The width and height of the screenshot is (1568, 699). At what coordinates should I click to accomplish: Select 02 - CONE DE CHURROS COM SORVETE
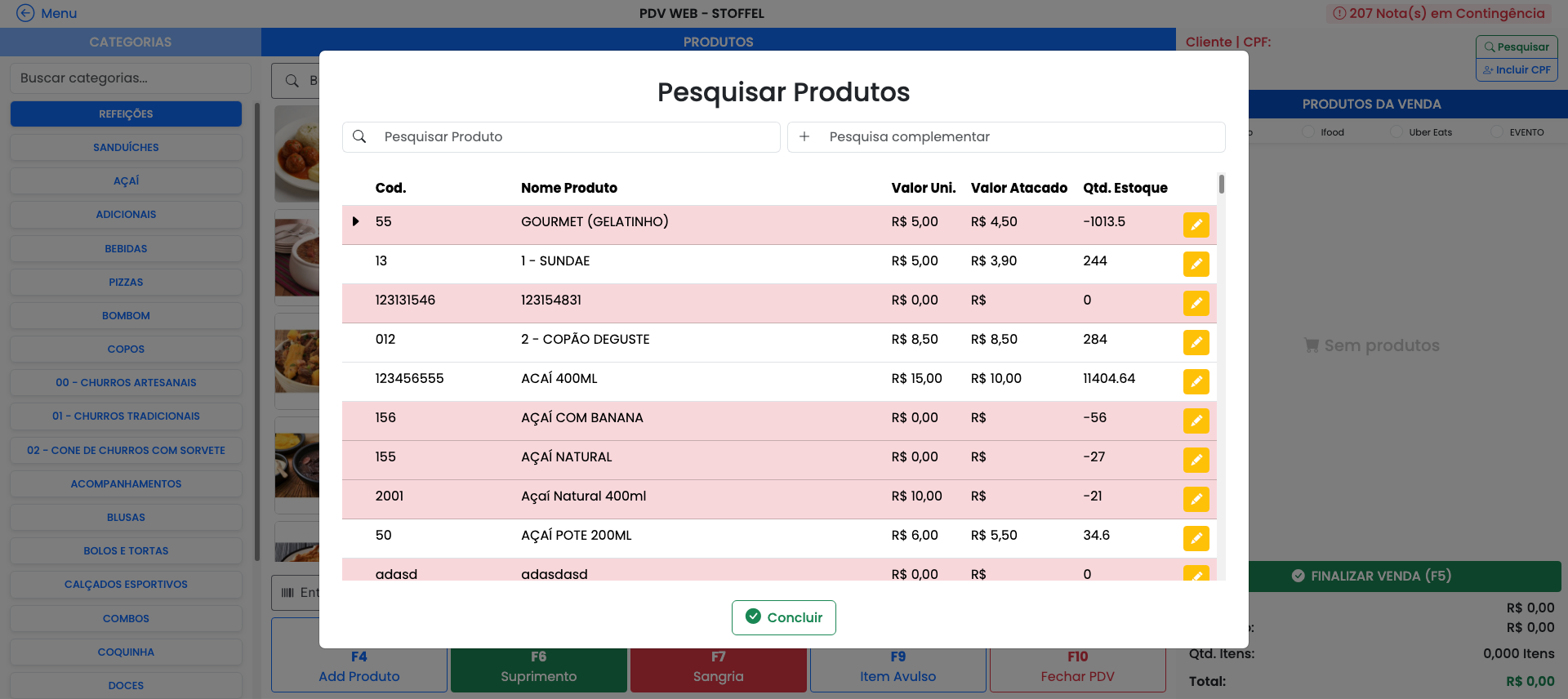coord(126,450)
